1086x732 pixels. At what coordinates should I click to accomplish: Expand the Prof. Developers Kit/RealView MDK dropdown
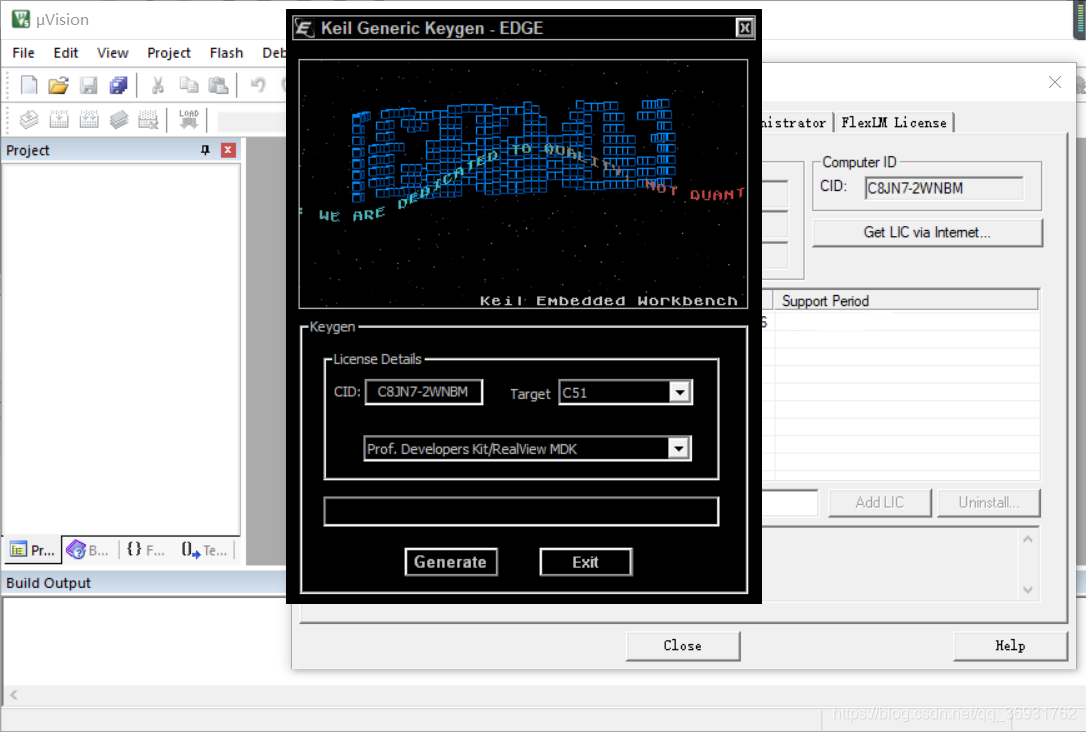tap(679, 449)
